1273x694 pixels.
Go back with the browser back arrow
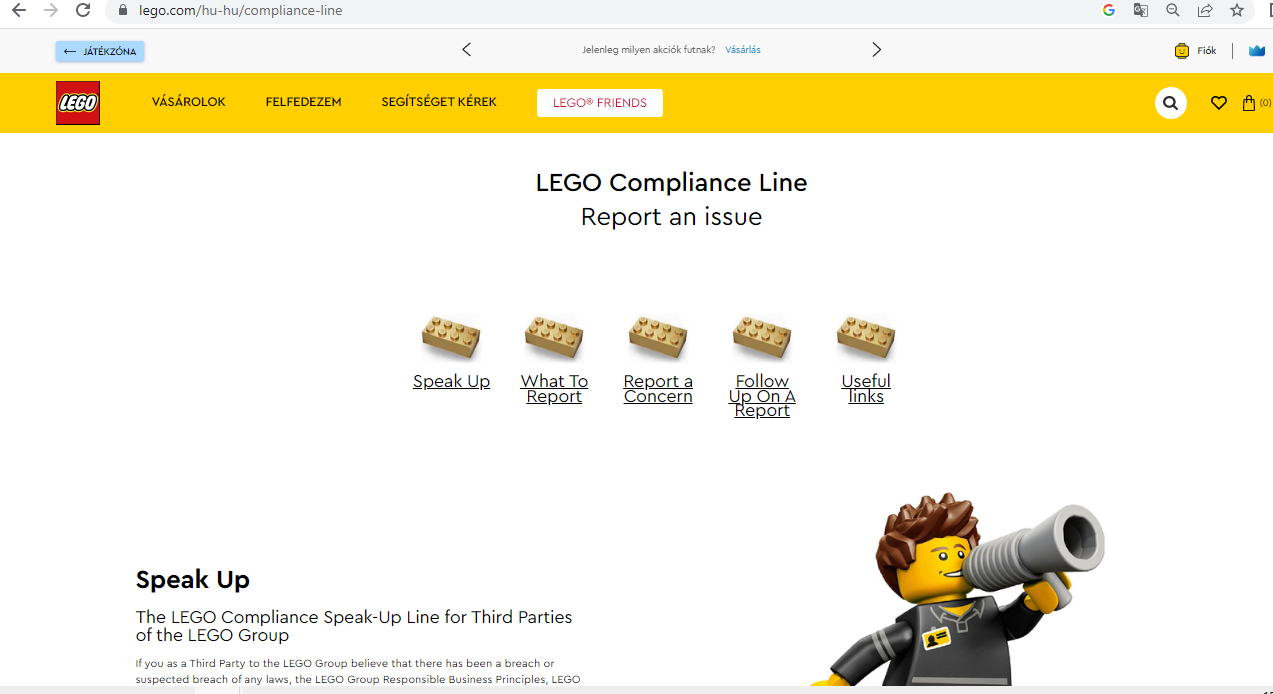18,11
